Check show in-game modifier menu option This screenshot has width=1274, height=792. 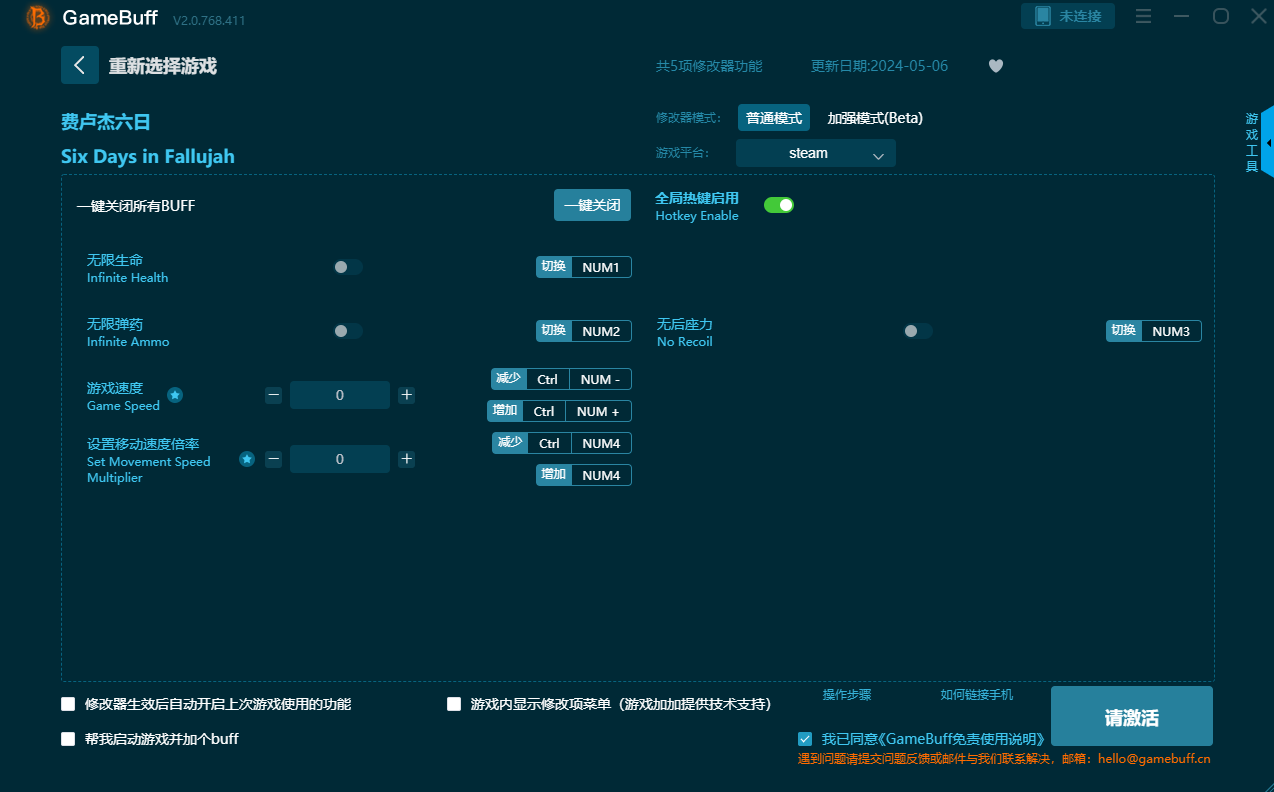tap(454, 704)
